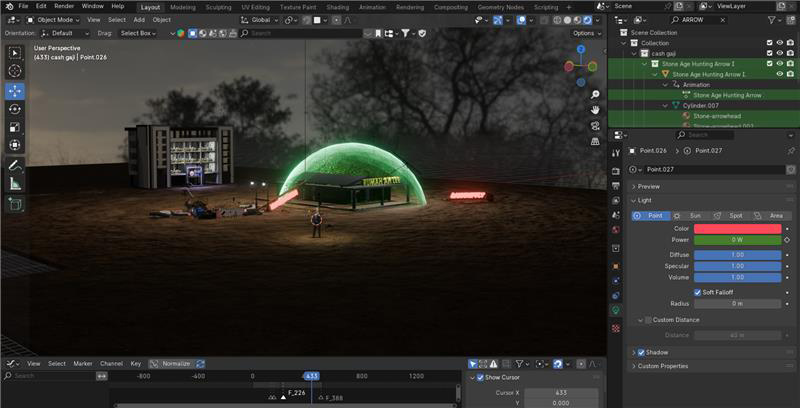Viewport: 800px width, 408px height.
Task: Open the Tool properties tab icon
Action: click(616, 153)
